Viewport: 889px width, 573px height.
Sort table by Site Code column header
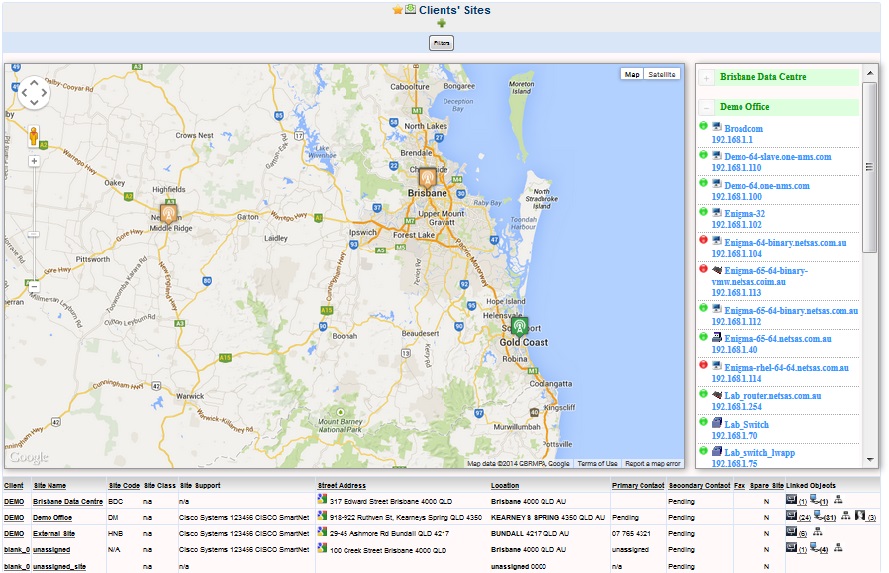click(x=124, y=486)
